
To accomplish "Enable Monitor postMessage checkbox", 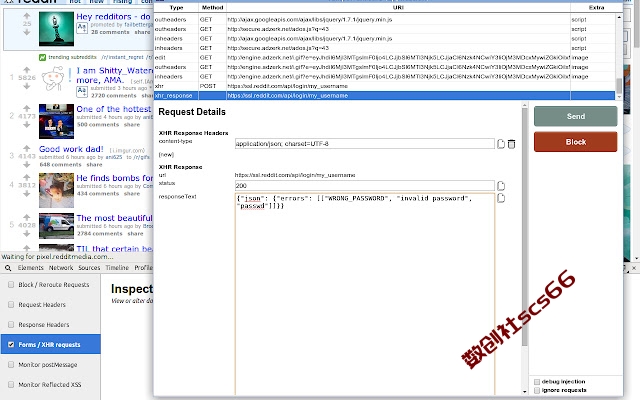I will 11,364.
